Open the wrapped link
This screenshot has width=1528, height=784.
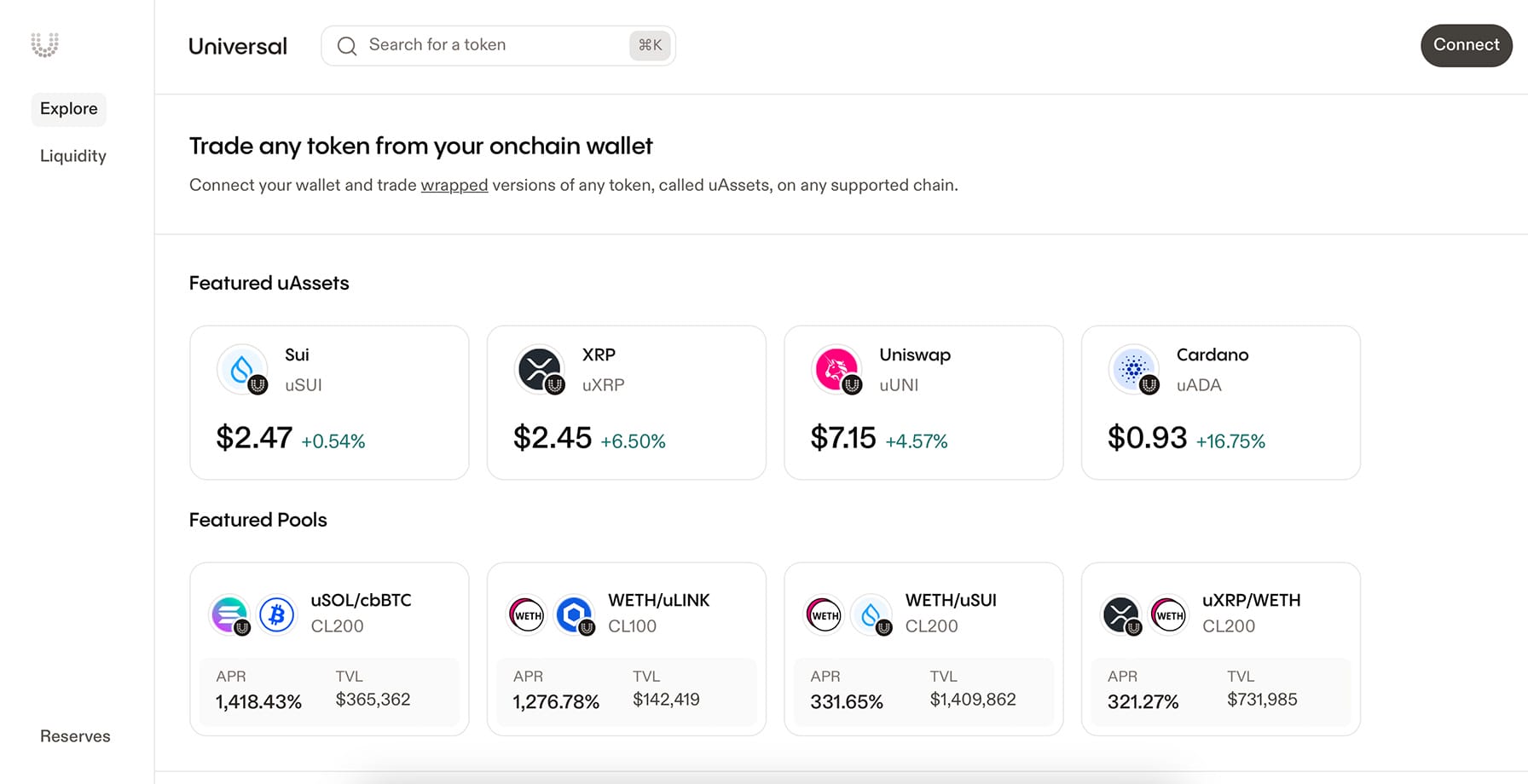454,184
